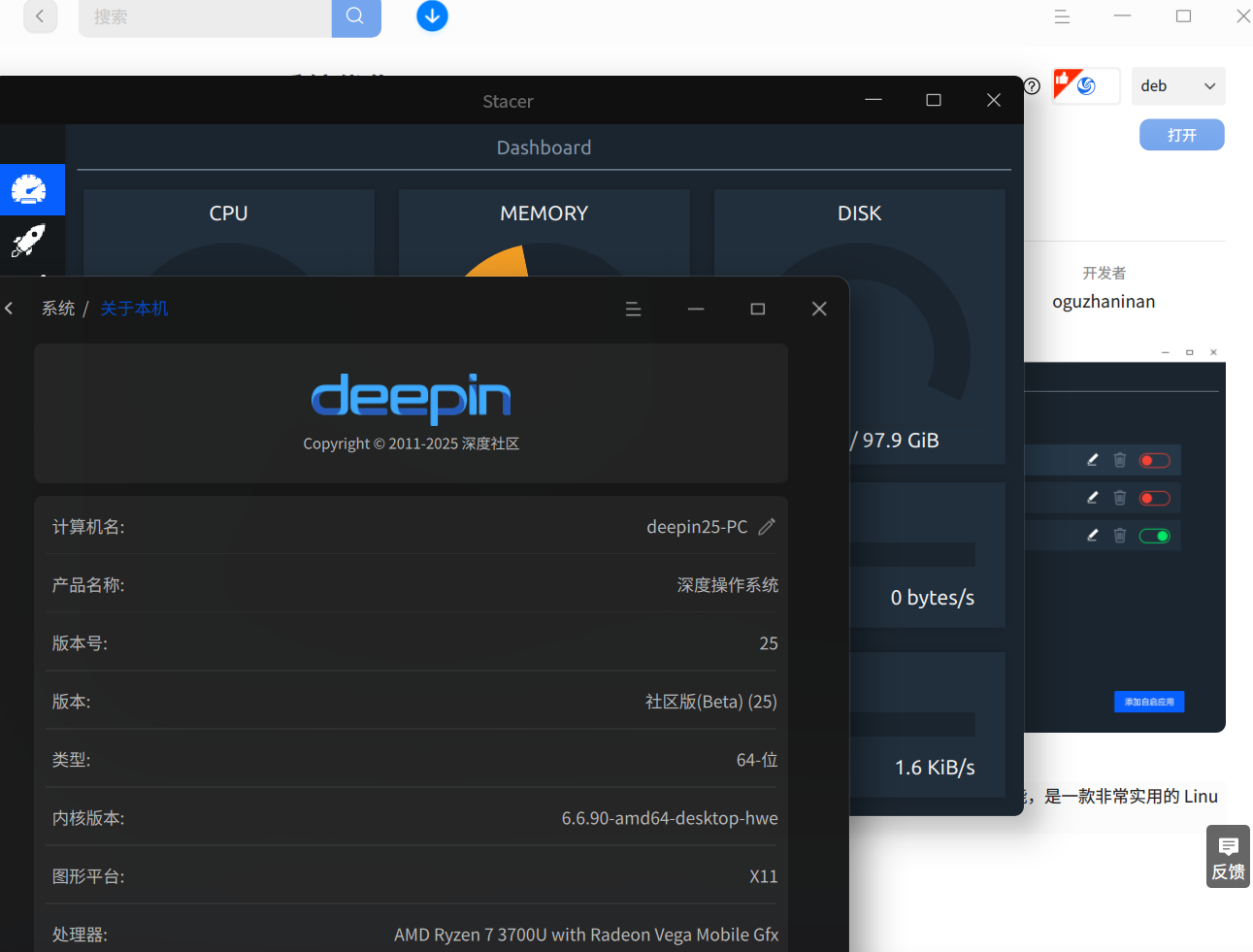Click the blue 打开 button
1253x952 pixels.
coord(1181,135)
